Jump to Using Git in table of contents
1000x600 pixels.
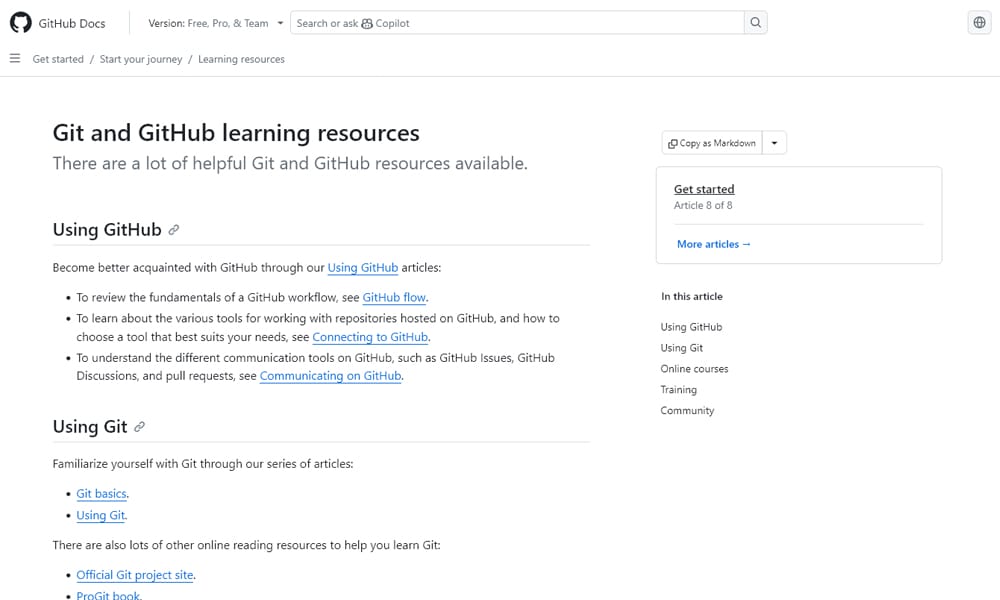pyautogui.click(x=682, y=348)
